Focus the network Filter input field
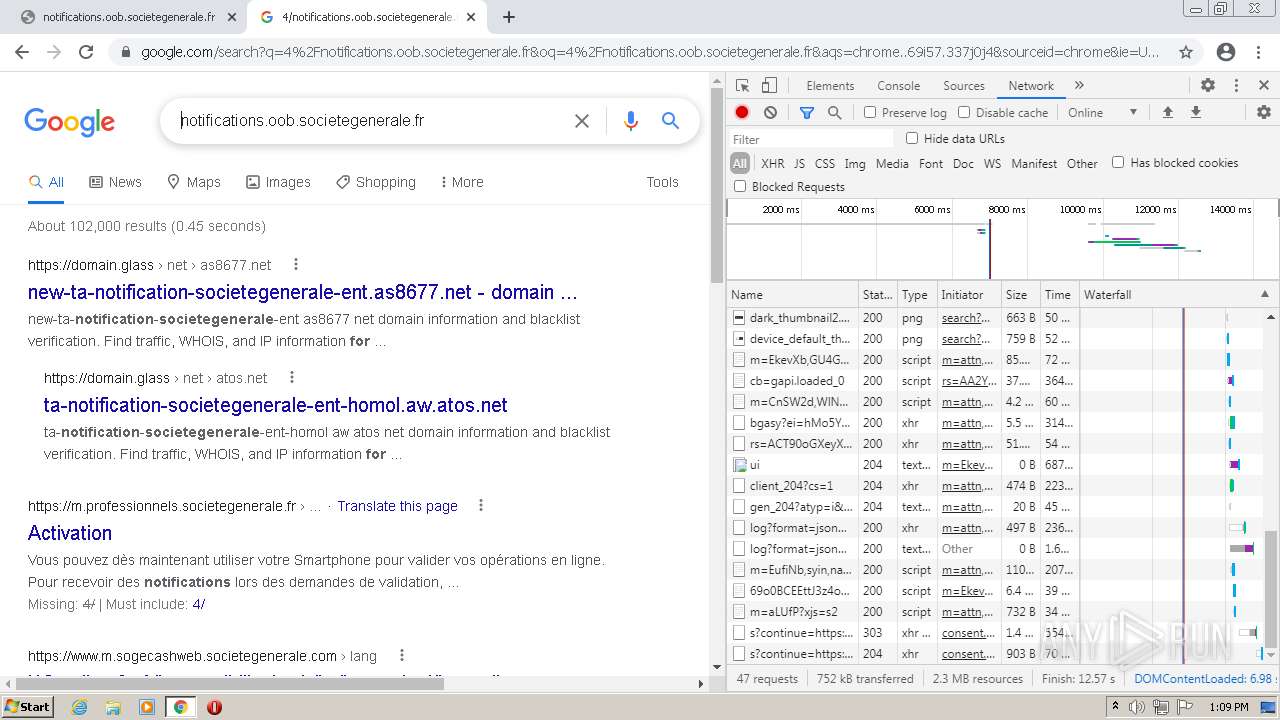Image resolution: width=1280 pixels, height=720 pixels. click(x=811, y=139)
